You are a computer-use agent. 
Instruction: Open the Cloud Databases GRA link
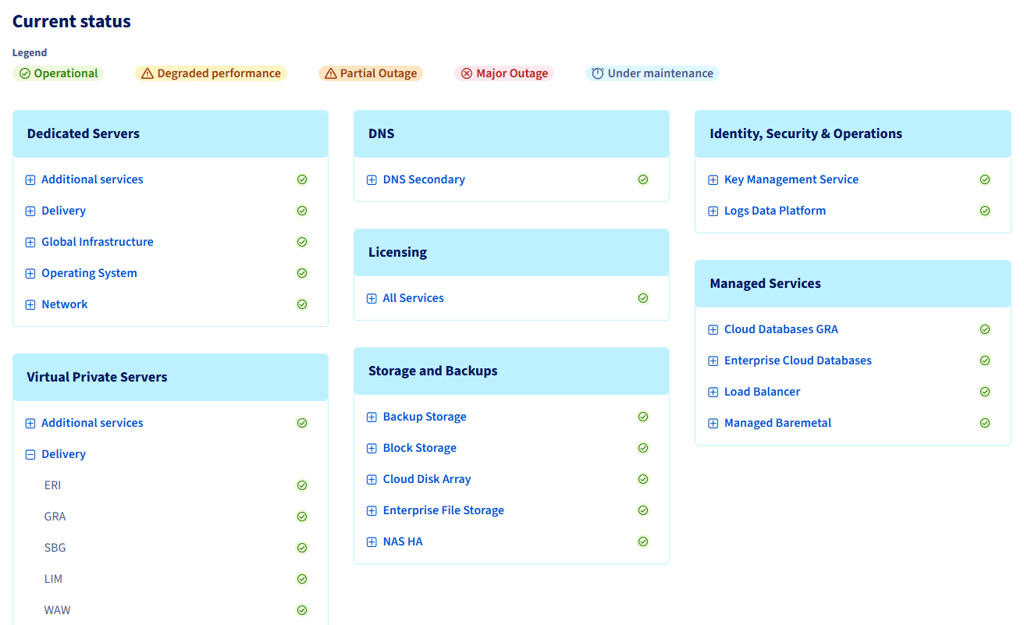(781, 329)
